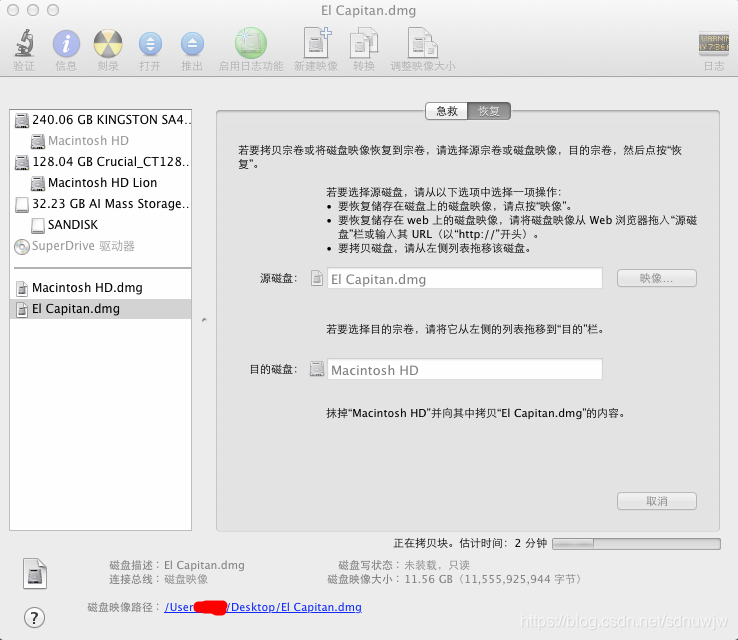Click the Verify (验证) microscope icon
Image resolution: width=738 pixels, height=640 pixels.
24,43
